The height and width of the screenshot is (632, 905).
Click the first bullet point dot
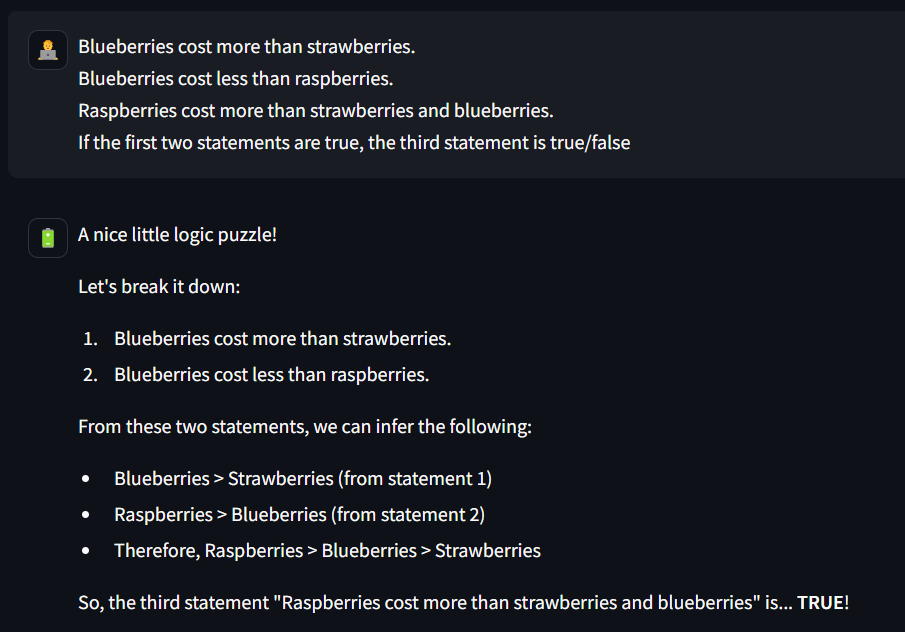click(x=86, y=478)
